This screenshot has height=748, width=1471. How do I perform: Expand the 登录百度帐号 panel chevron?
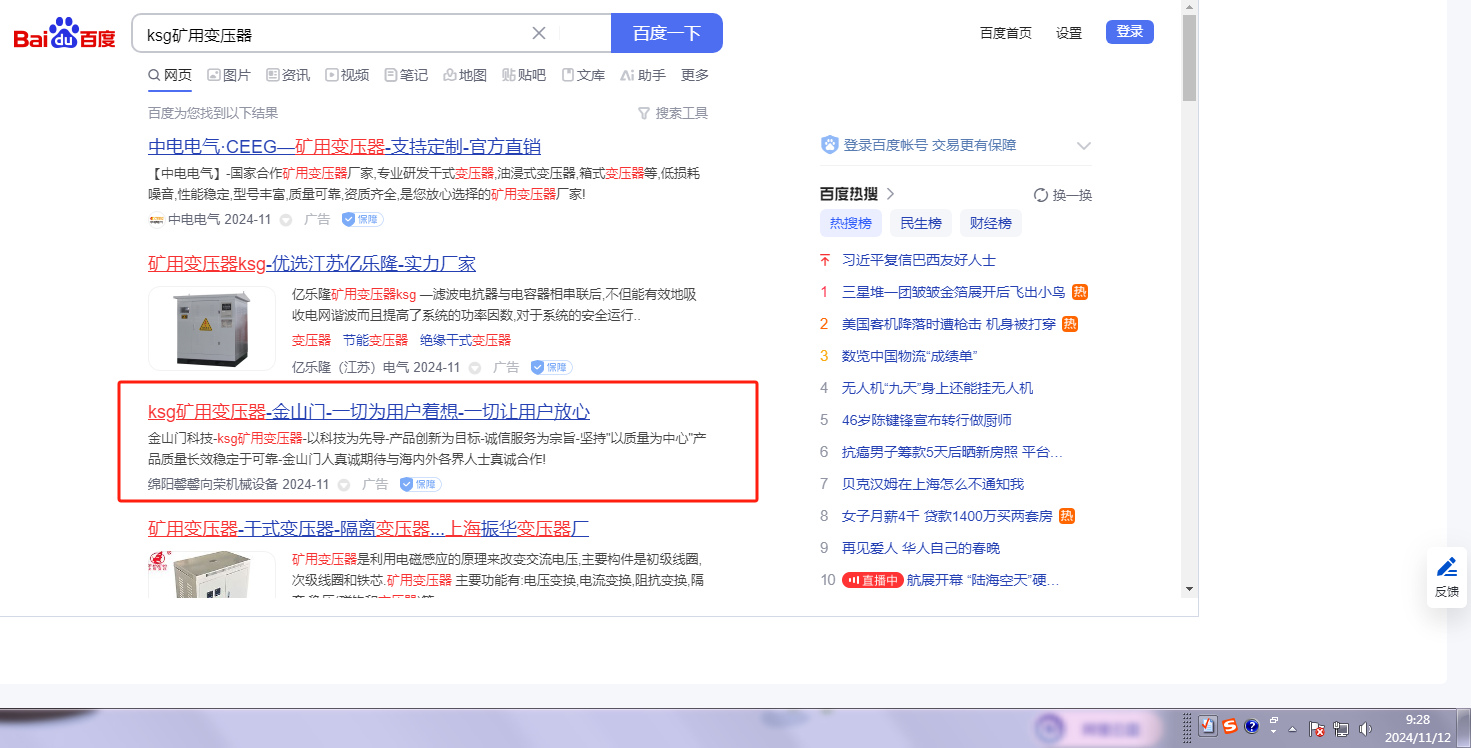(1083, 146)
